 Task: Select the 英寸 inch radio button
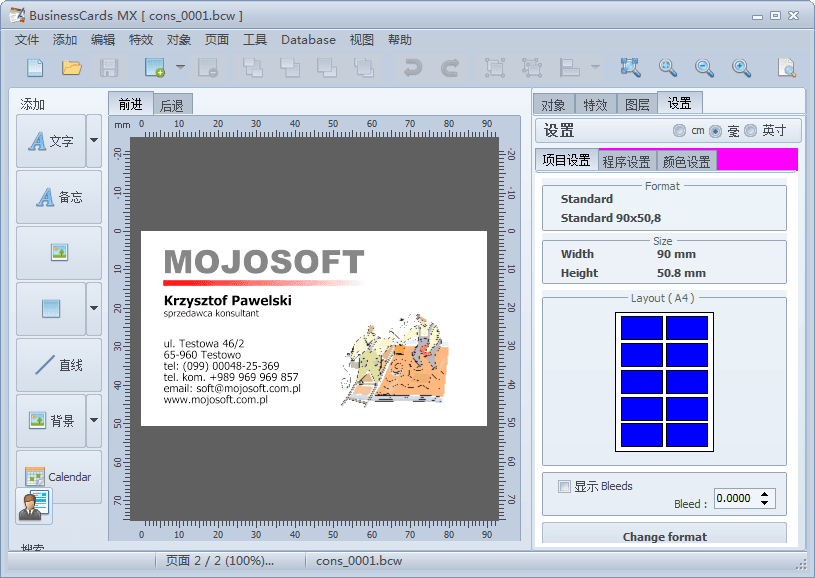coord(751,131)
